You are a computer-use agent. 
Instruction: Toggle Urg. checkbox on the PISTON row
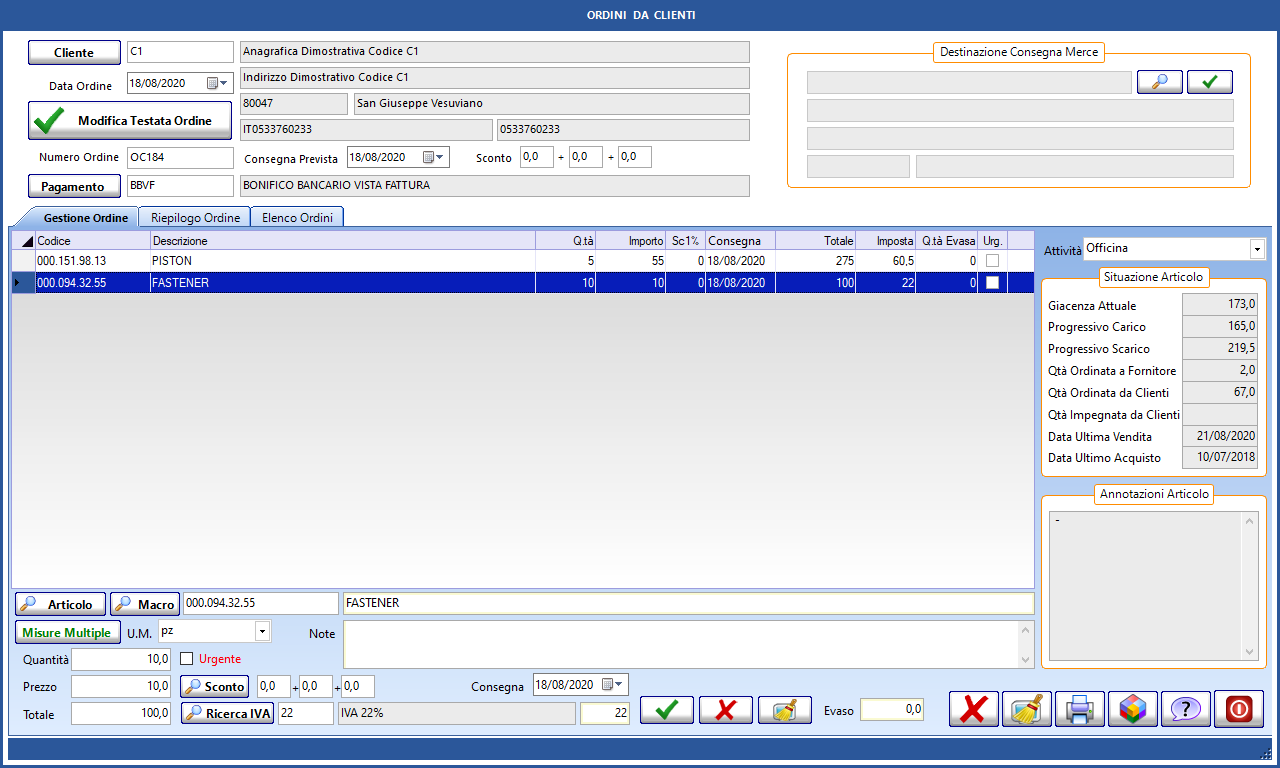[x=992, y=261]
